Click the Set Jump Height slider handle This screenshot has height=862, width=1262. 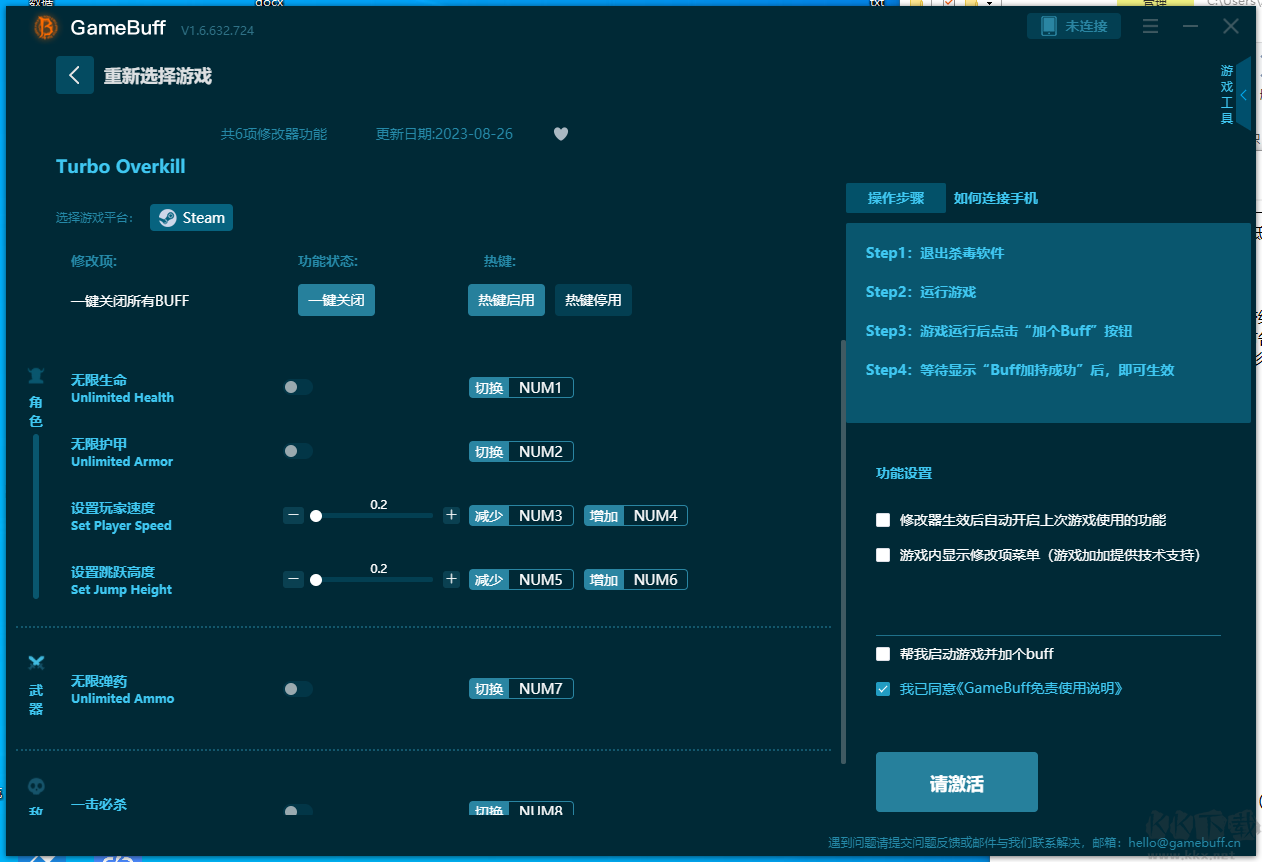point(316,580)
